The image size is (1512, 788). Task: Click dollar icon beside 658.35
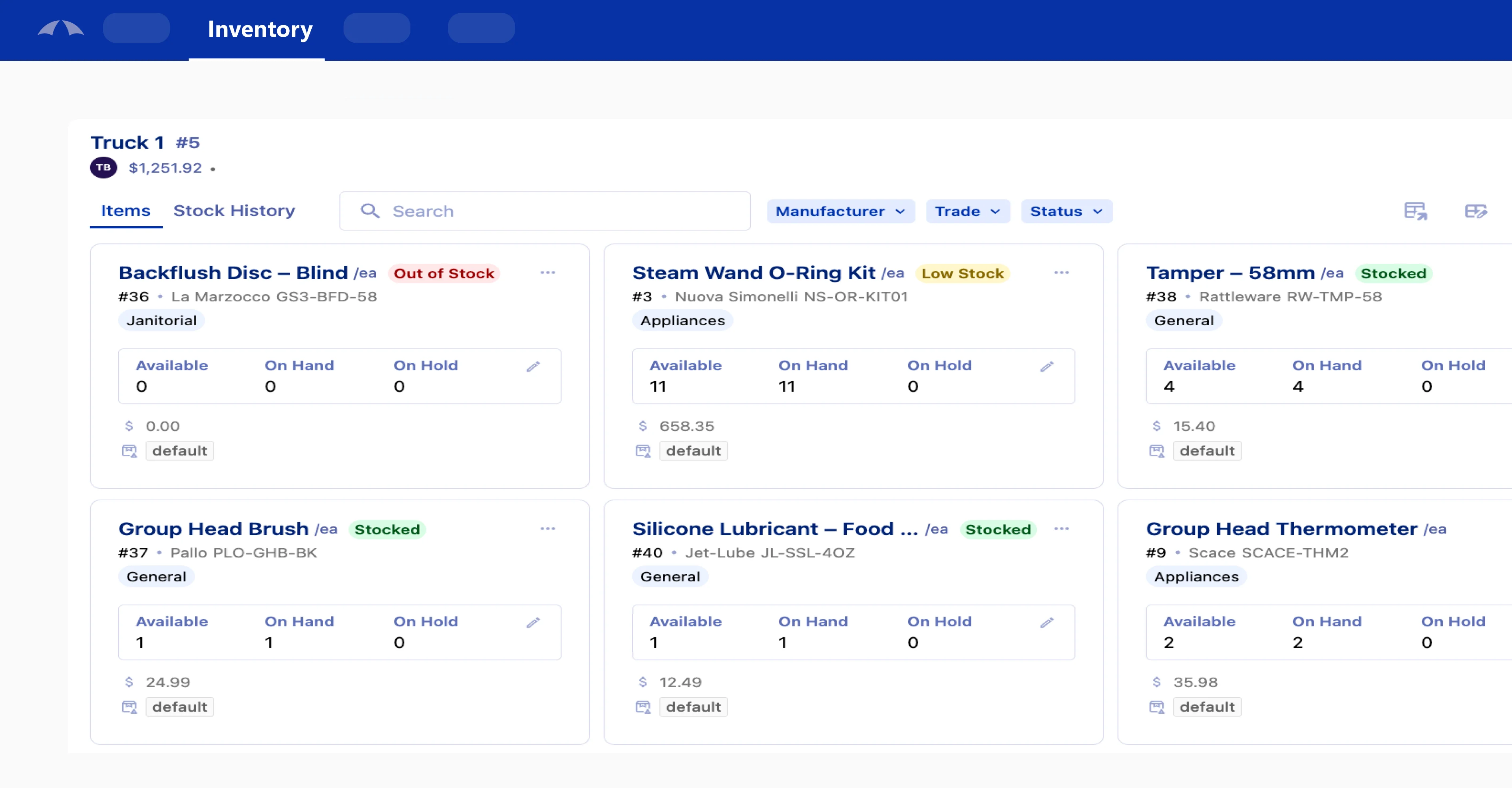(x=643, y=426)
